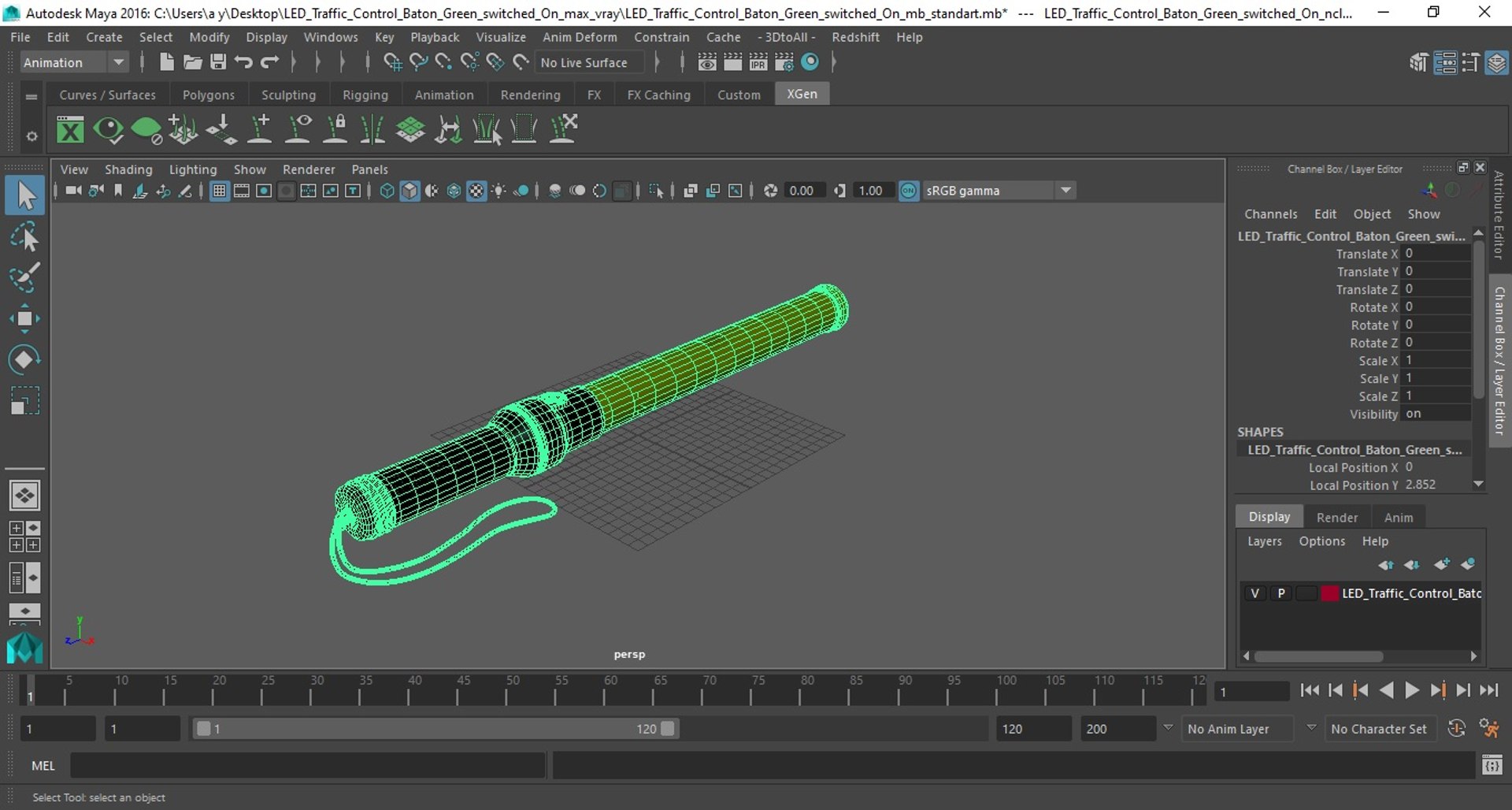Step forward one key
The width and height of the screenshot is (1512, 810).
pos(1437,690)
